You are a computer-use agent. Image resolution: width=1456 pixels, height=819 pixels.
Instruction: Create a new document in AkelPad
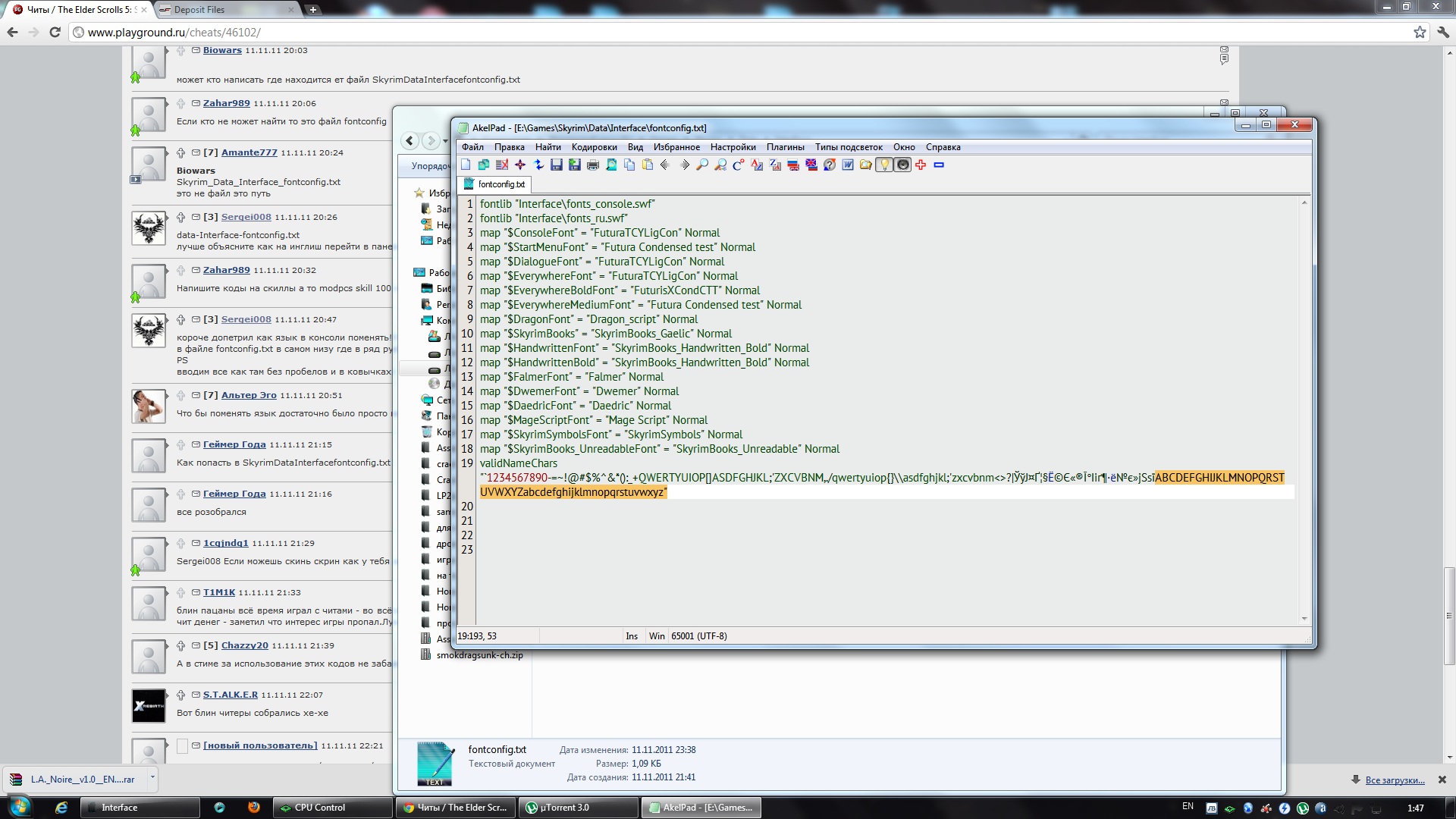click(x=466, y=165)
